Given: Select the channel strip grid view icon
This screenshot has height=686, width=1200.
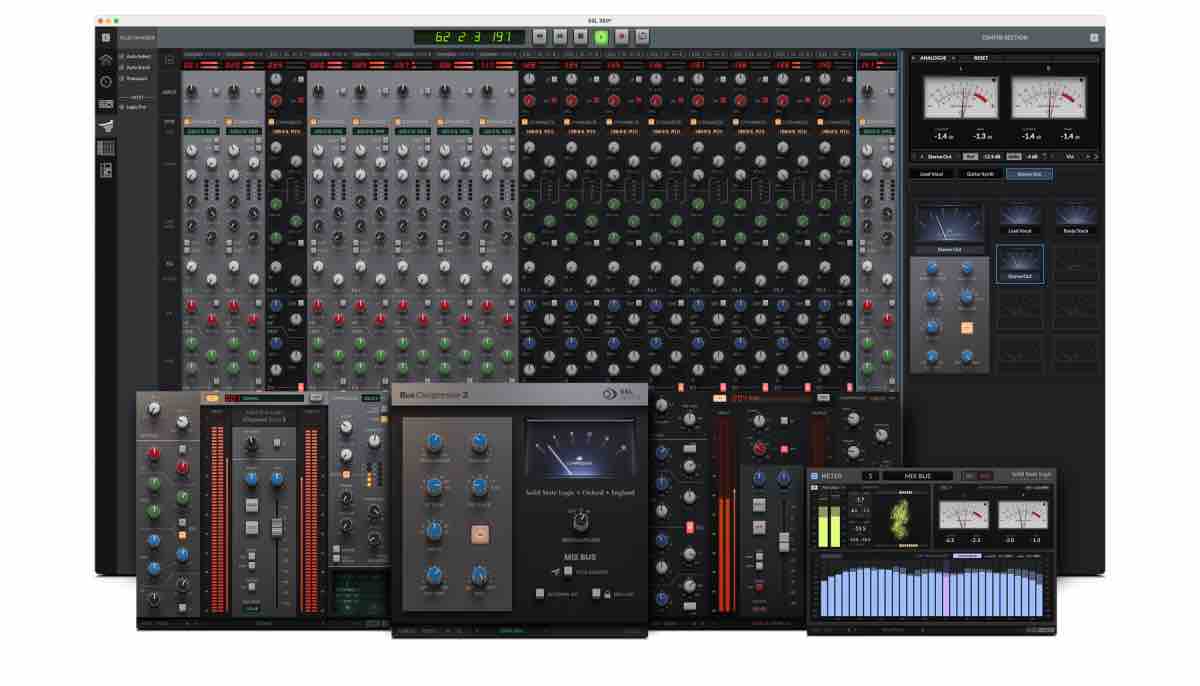Looking at the screenshot, I should point(105,148).
